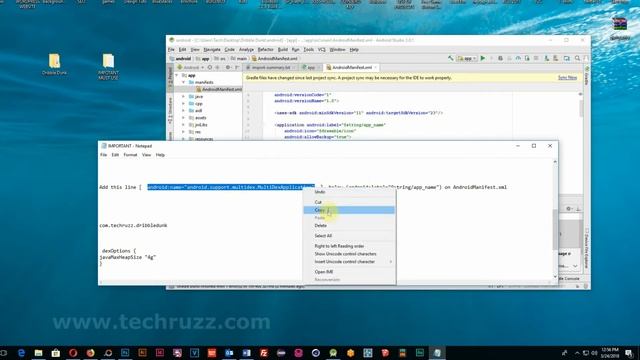The height and width of the screenshot is (360, 640).
Task: Choose Undo from the context menu
Action: 349,192
